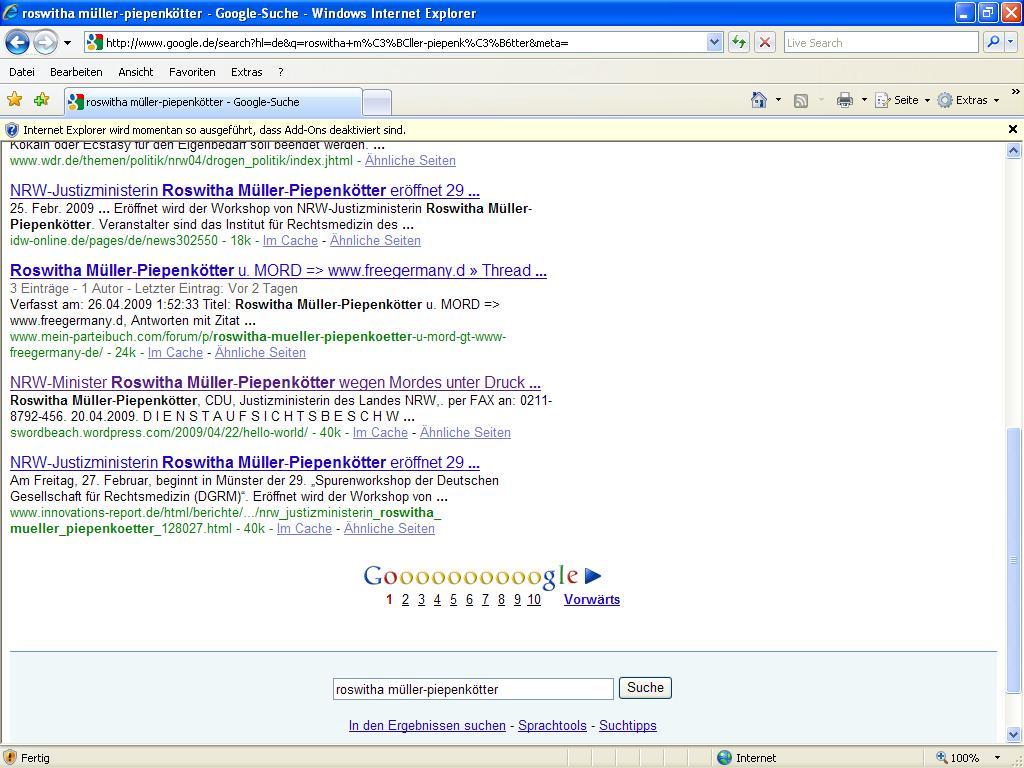This screenshot has height=768, width=1024.
Task: Open Ähnliche Seiten for idw-online result
Action: [x=375, y=240]
